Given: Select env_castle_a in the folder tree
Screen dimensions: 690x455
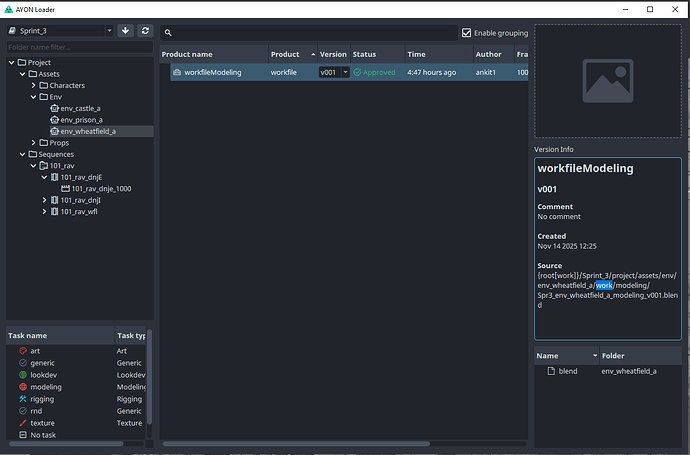Looking at the screenshot, I should 81,109.
